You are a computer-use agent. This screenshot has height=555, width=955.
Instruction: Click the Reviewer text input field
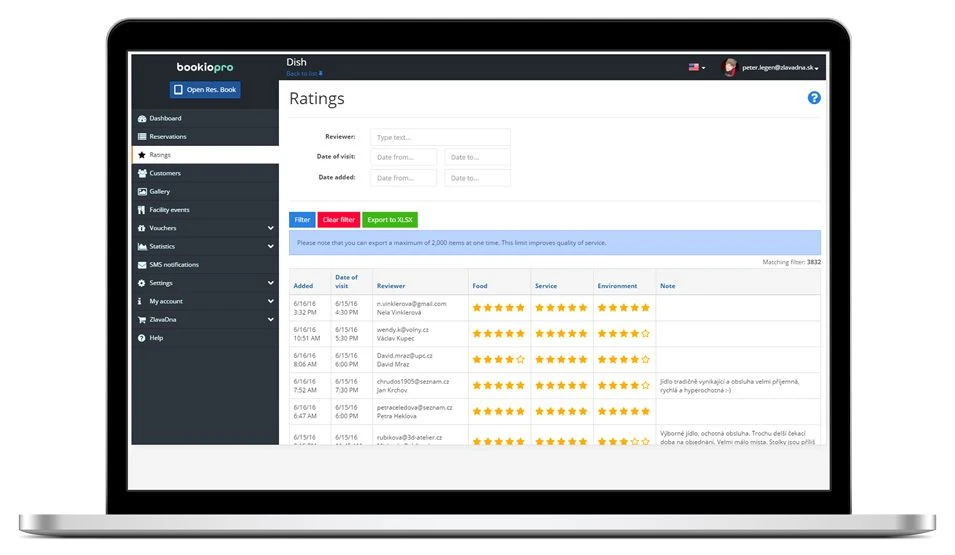[440, 137]
